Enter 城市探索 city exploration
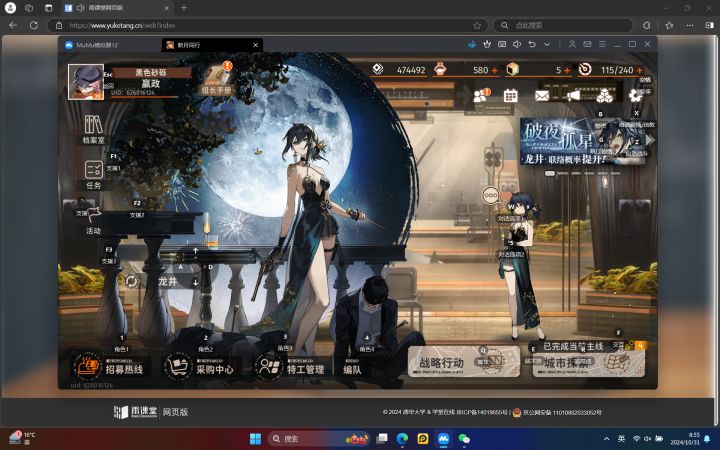 pyautogui.click(x=588, y=363)
